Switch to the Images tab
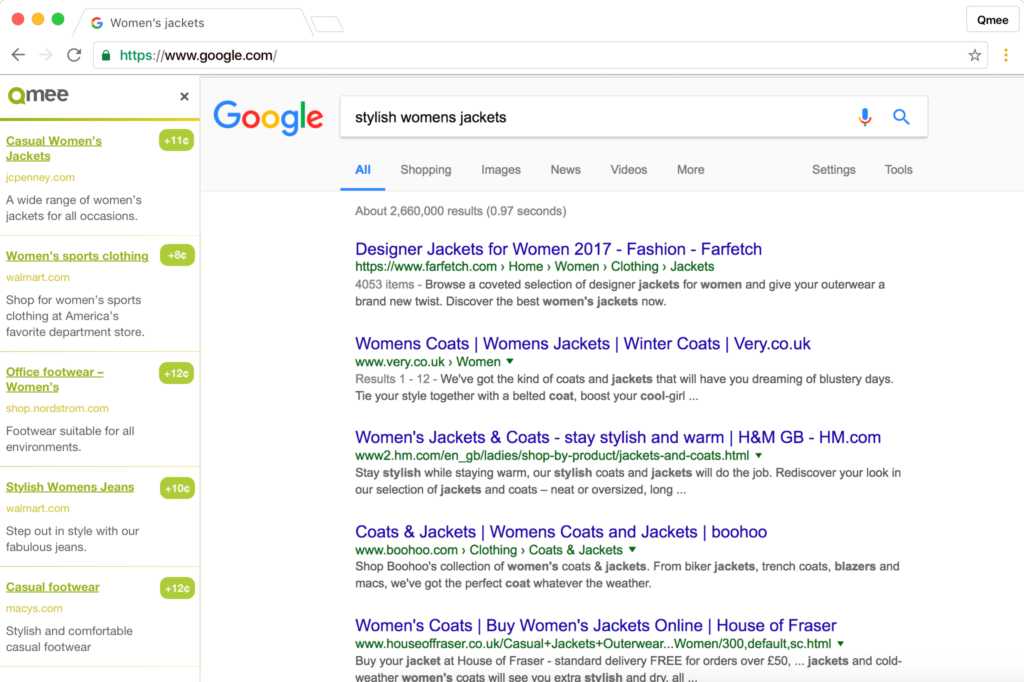This screenshot has width=1024, height=682. click(501, 170)
